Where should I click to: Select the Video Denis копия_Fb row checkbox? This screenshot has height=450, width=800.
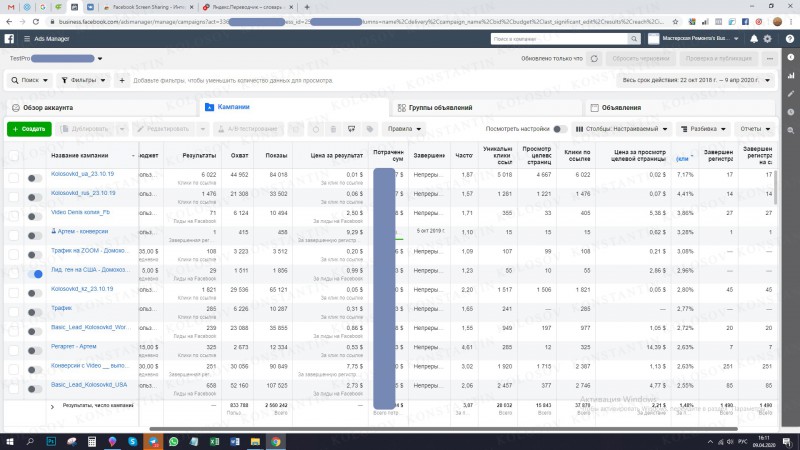coord(14,216)
